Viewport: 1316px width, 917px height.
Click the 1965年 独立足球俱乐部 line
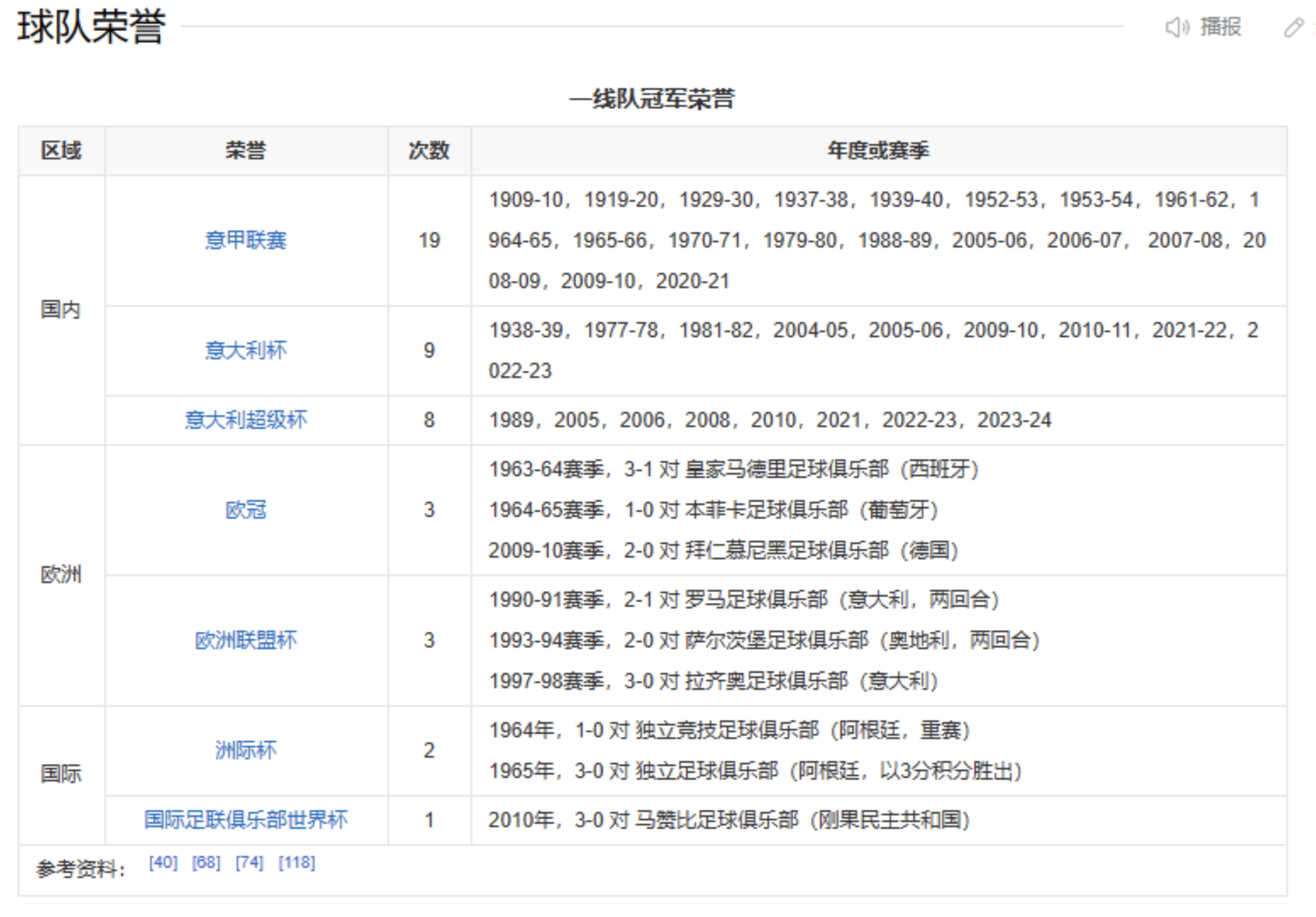pos(756,771)
